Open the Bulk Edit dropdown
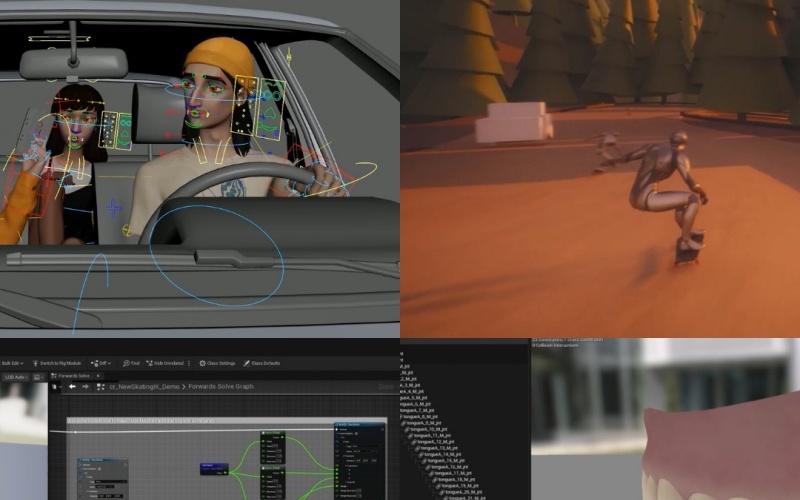Image resolution: width=800 pixels, height=500 pixels. [12, 363]
